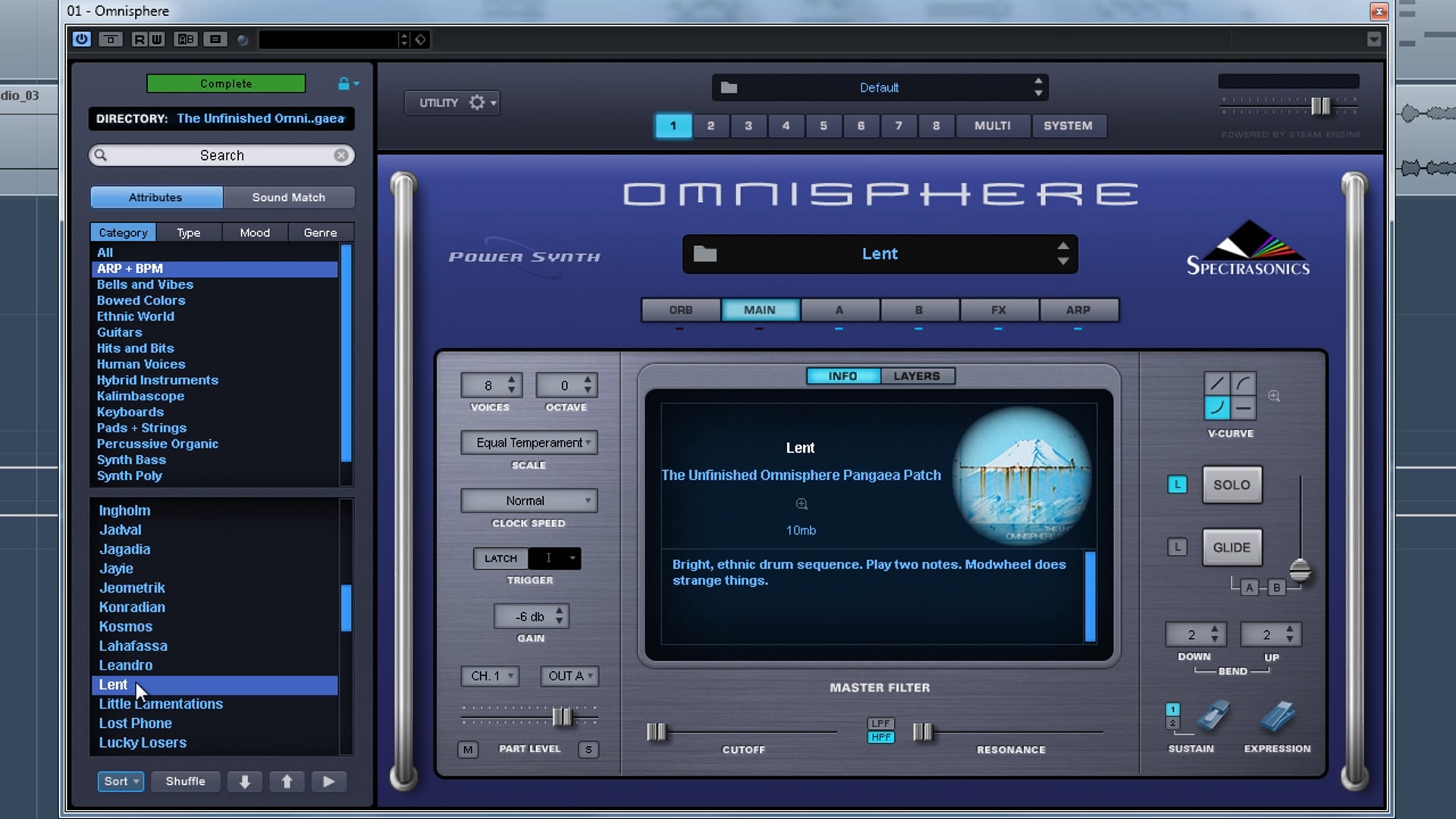The height and width of the screenshot is (819, 1456).
Task: Open the browser lock icon menu
Action: click(x=347, y=83)
